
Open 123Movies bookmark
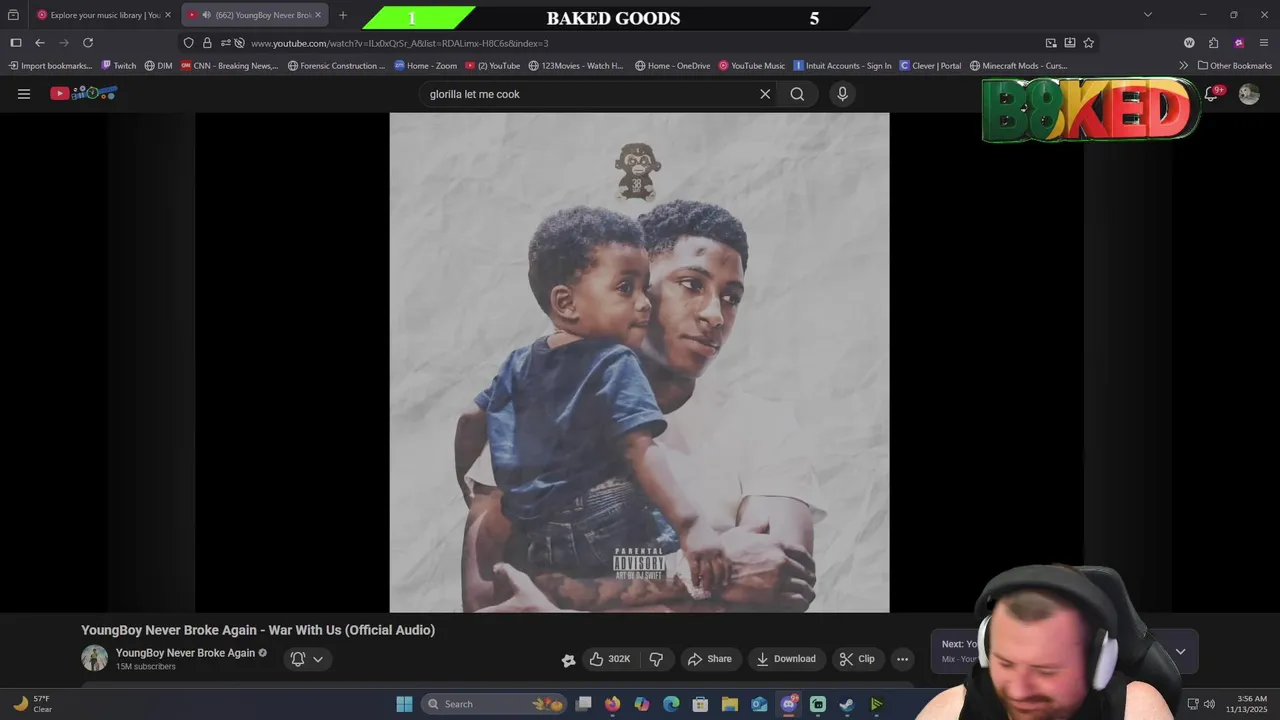point(576,66)
